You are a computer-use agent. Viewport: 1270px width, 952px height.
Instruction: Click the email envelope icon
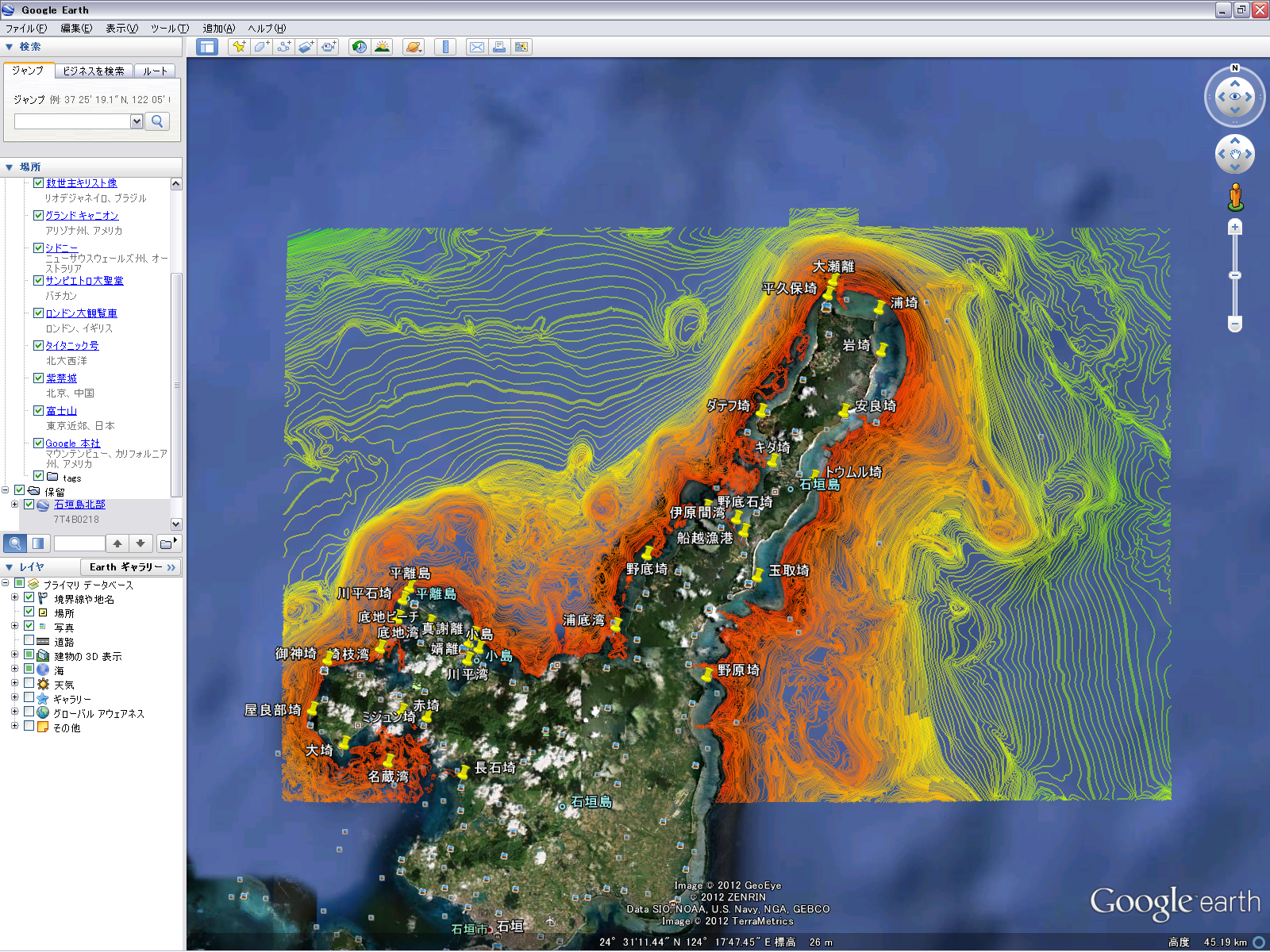point(476,47)
